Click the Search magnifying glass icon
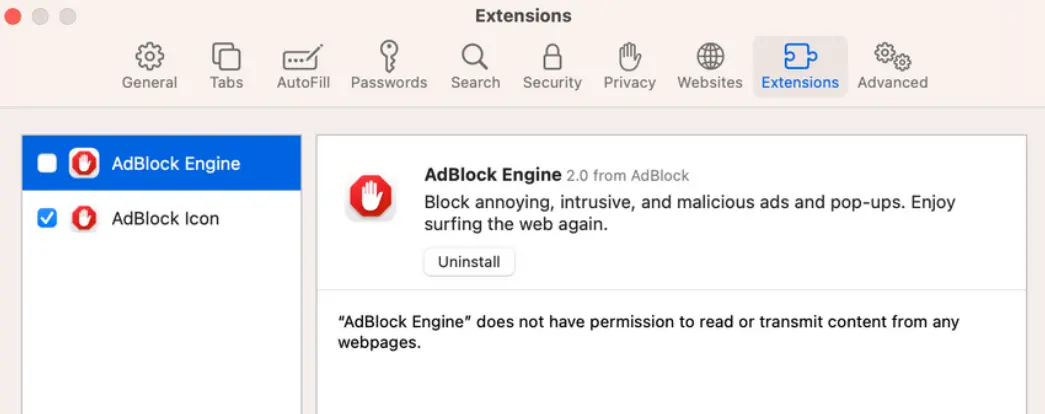The width and height of the screenshot is (1045, 414). [475, 56]
